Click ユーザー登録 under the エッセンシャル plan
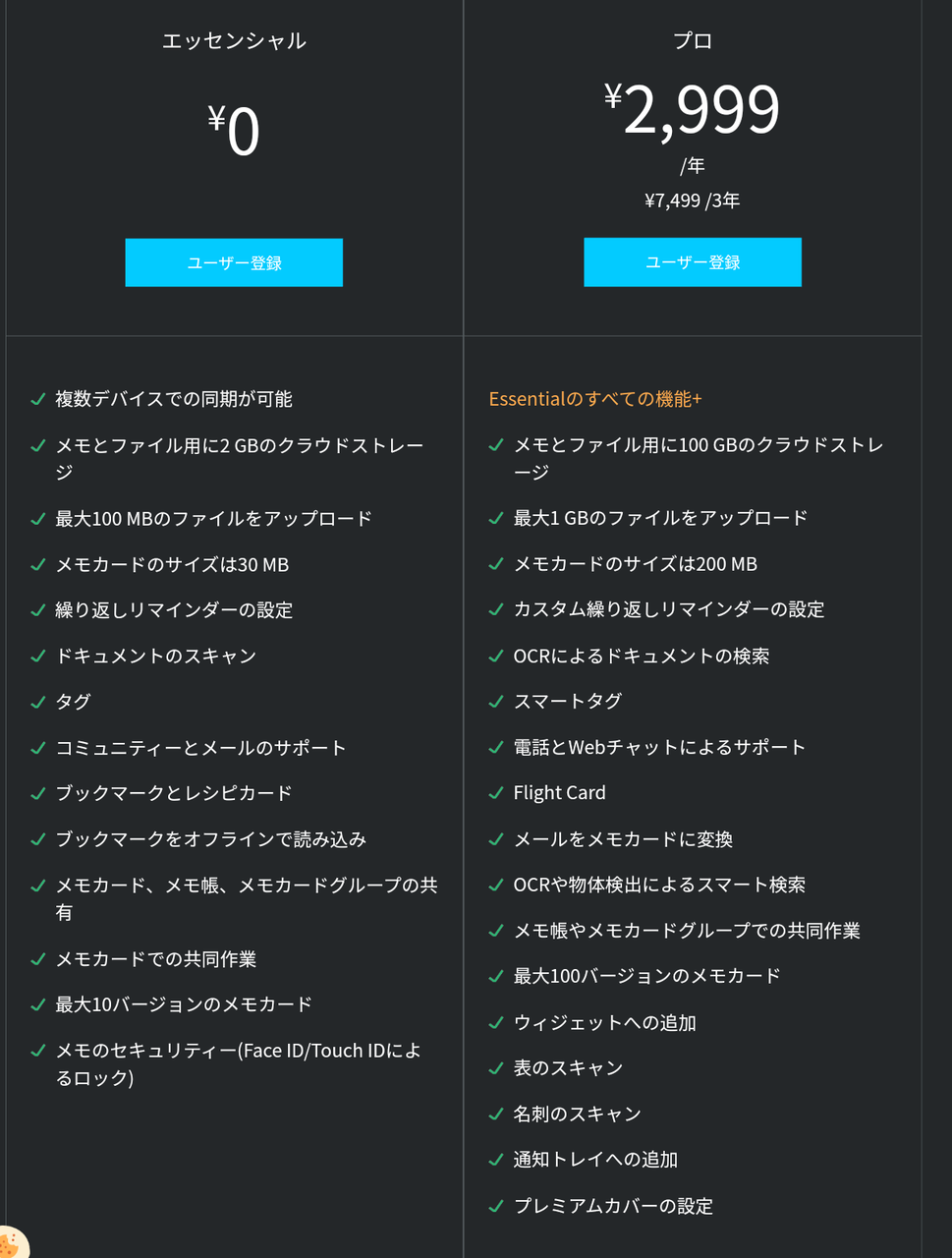 [x=234, y=262]
